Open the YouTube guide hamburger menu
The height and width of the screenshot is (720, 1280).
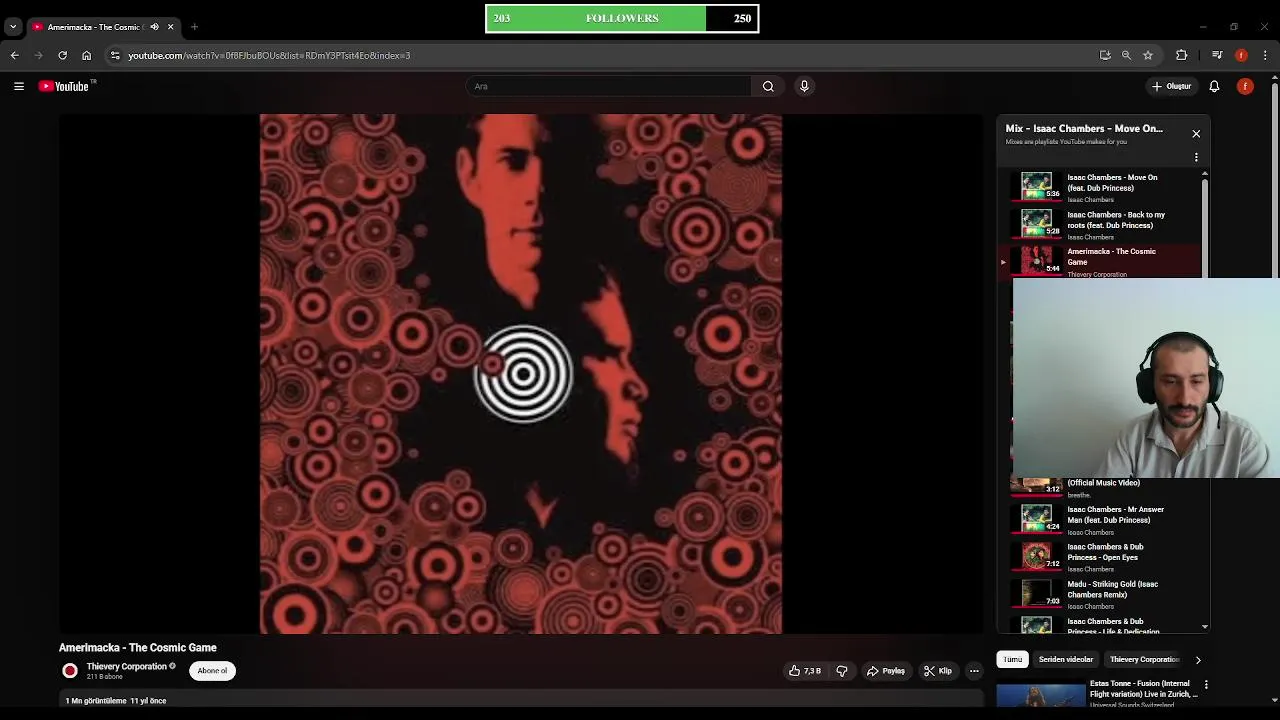[x=18, y=86]
